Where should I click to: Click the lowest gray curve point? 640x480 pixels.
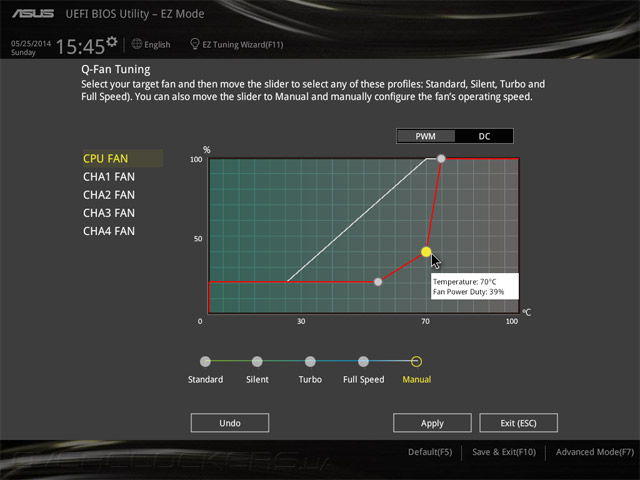pos(378,282)
